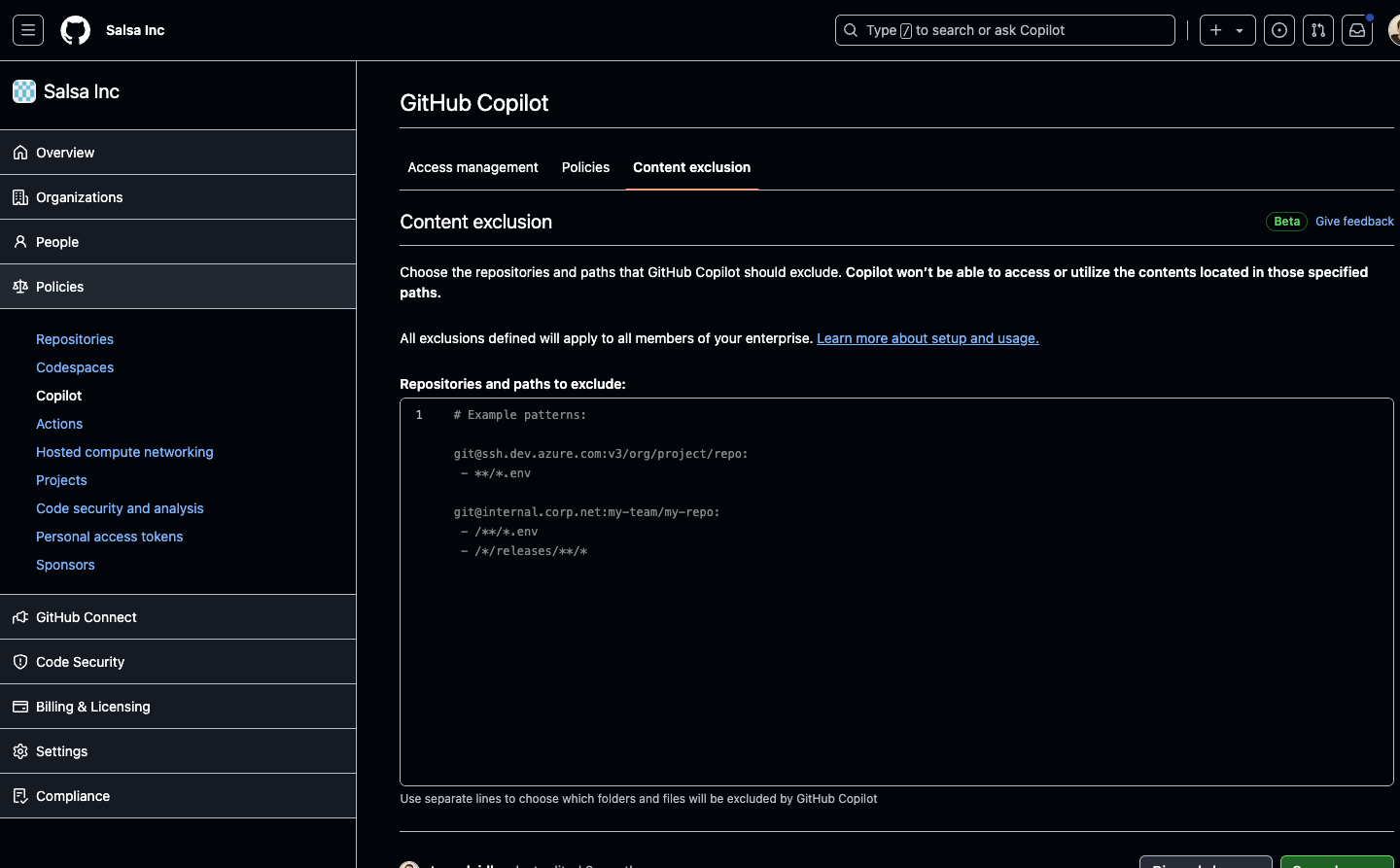Click the Settings gear icon
The height and width of the screenshot is (868, 1400).
[x=20, y=751]
